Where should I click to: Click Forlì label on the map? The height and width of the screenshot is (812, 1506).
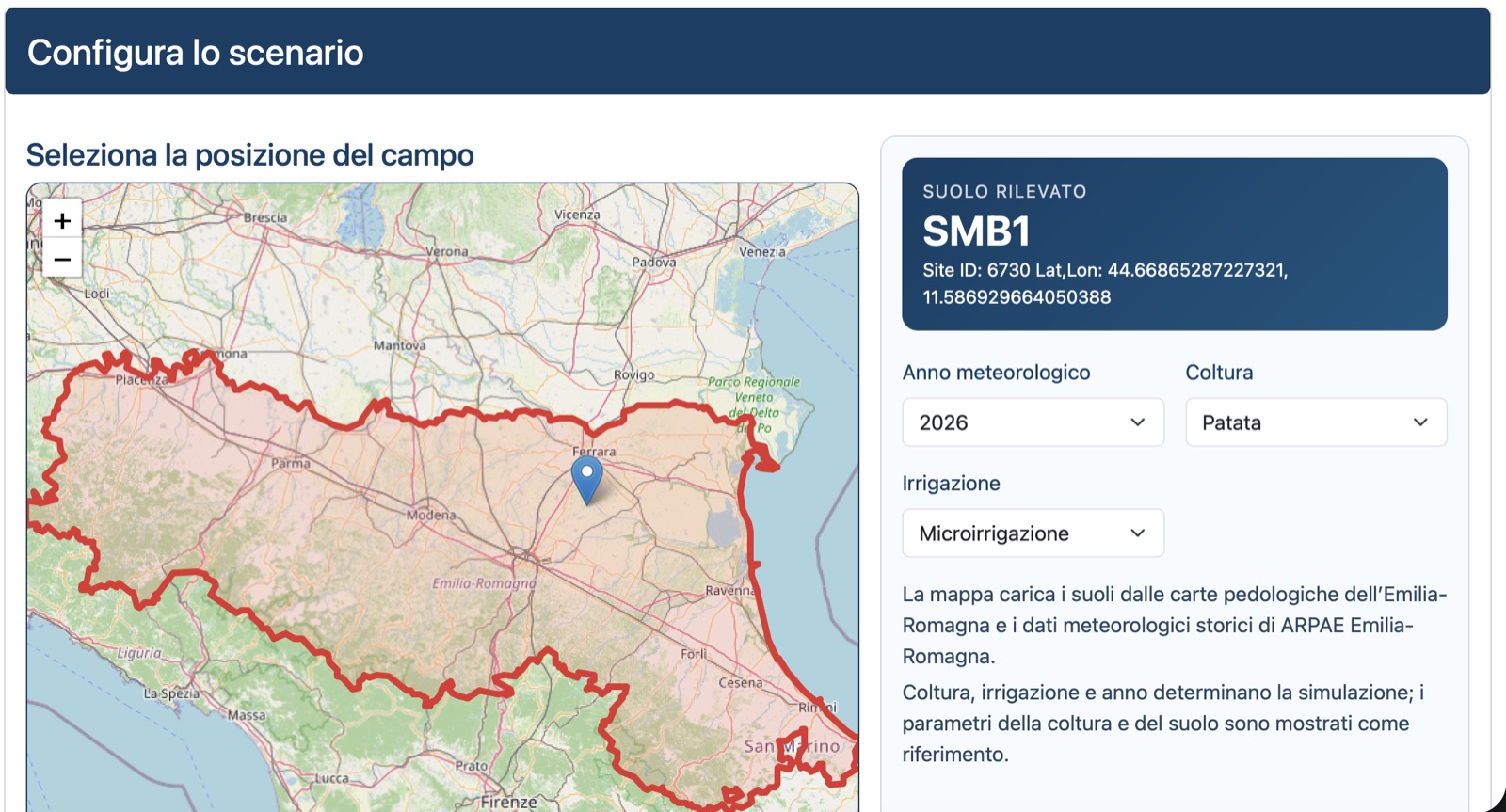coord(694,653)
